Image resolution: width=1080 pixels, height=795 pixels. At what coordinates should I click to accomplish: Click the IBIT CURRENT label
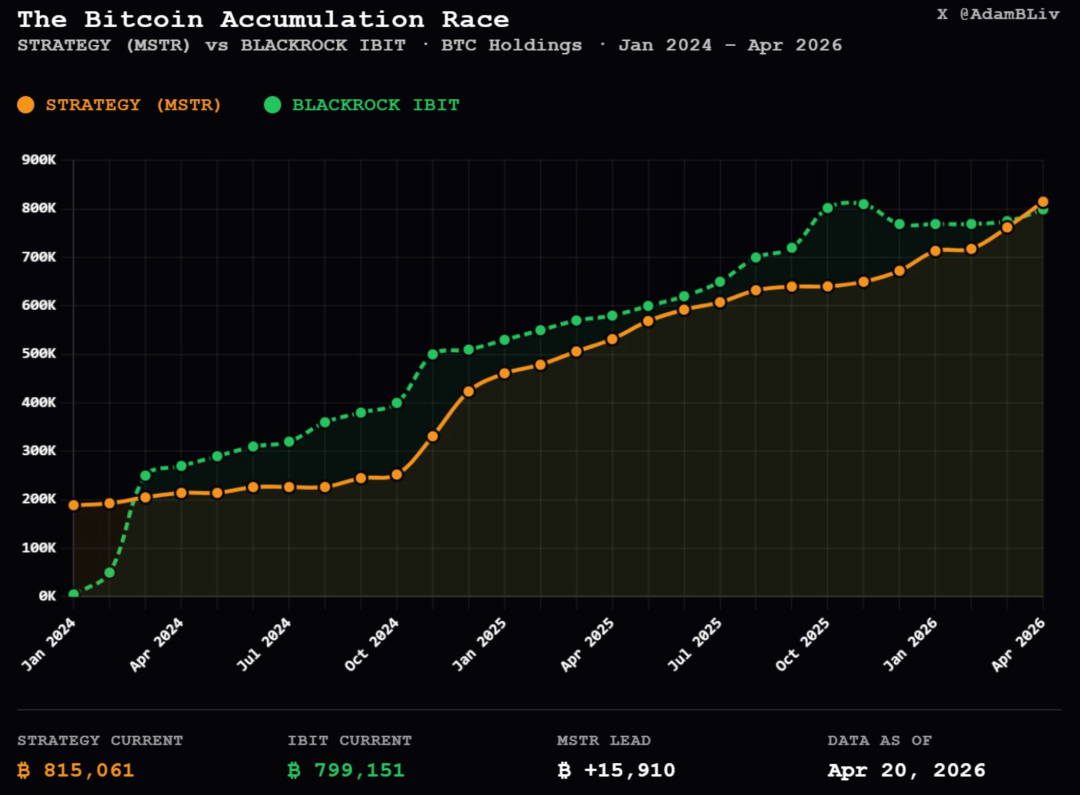click(x=350, y=741)
